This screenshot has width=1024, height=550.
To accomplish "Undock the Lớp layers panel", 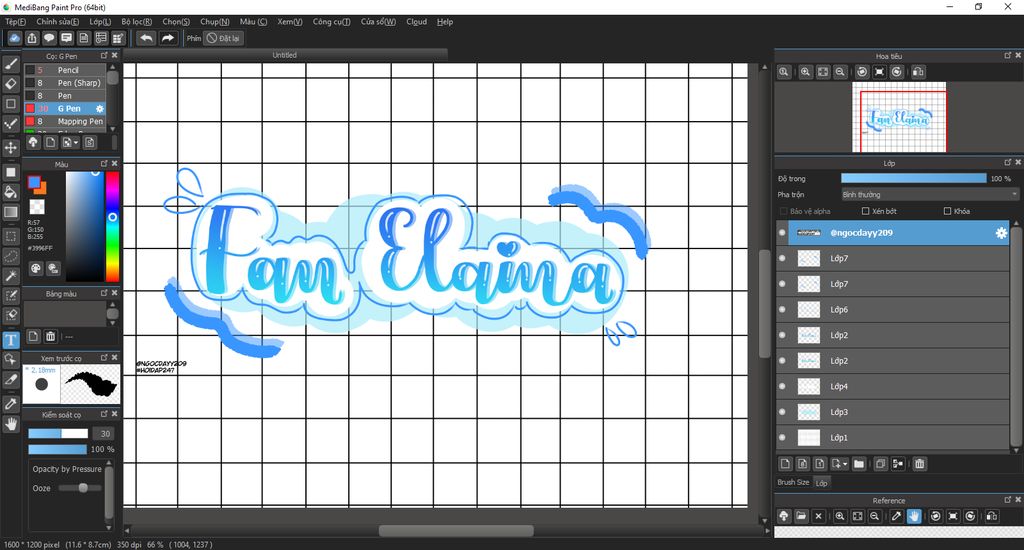I will (1008, 162).
